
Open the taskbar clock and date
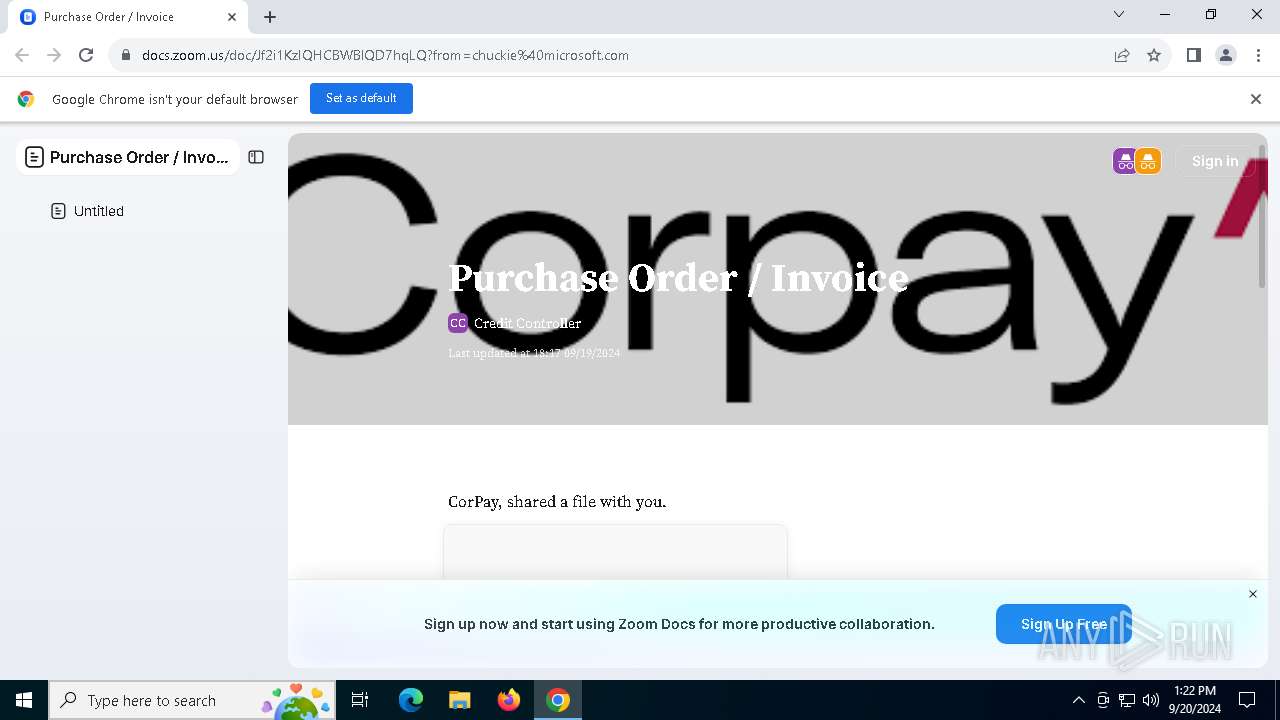coord(1195,700)
